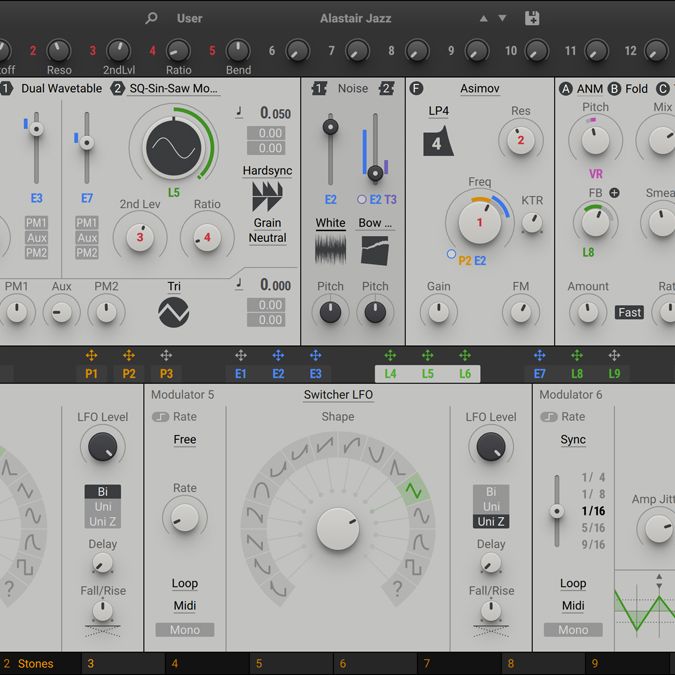
Task: Toggle PM1 routing under the E7 slider
Action: [x=87, y=223]
